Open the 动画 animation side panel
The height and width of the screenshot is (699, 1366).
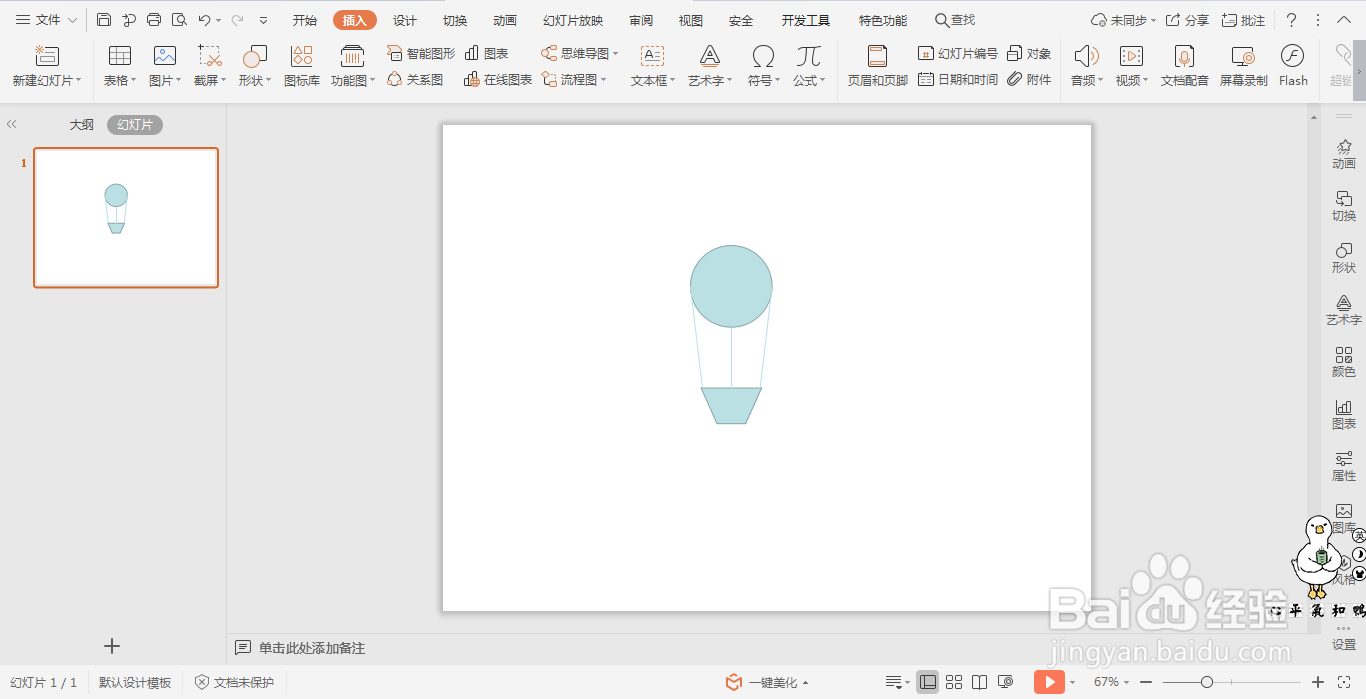pyautogui.click(x=1344, y=154)
